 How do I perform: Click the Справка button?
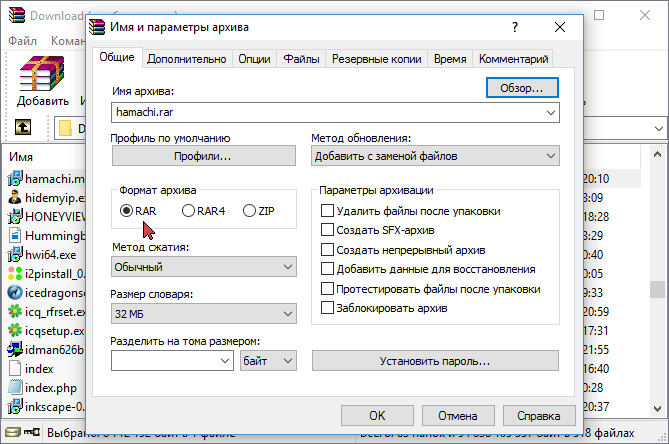click(539, 415)
